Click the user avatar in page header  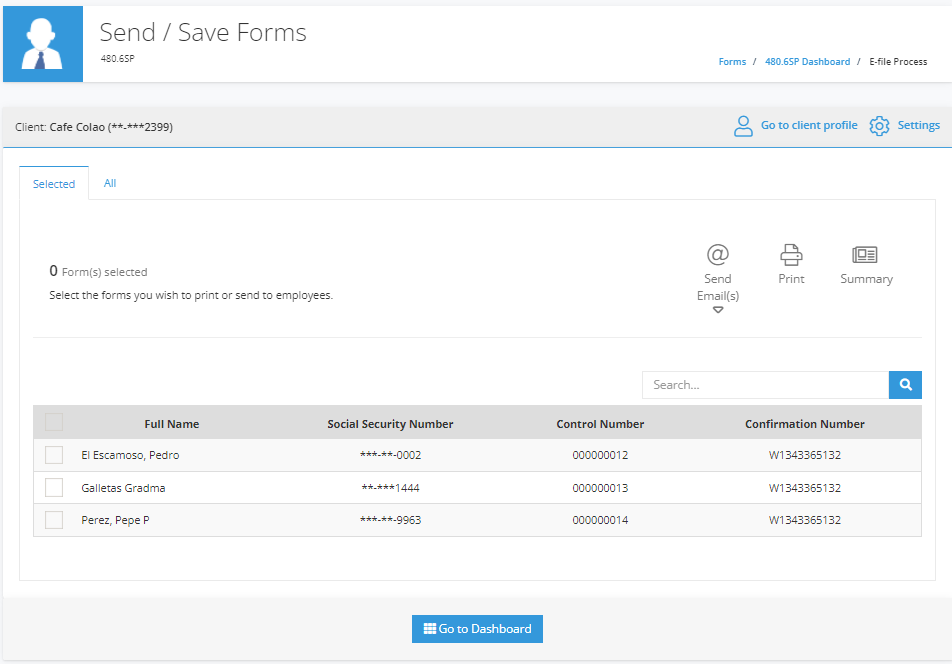tap(42, 44)
